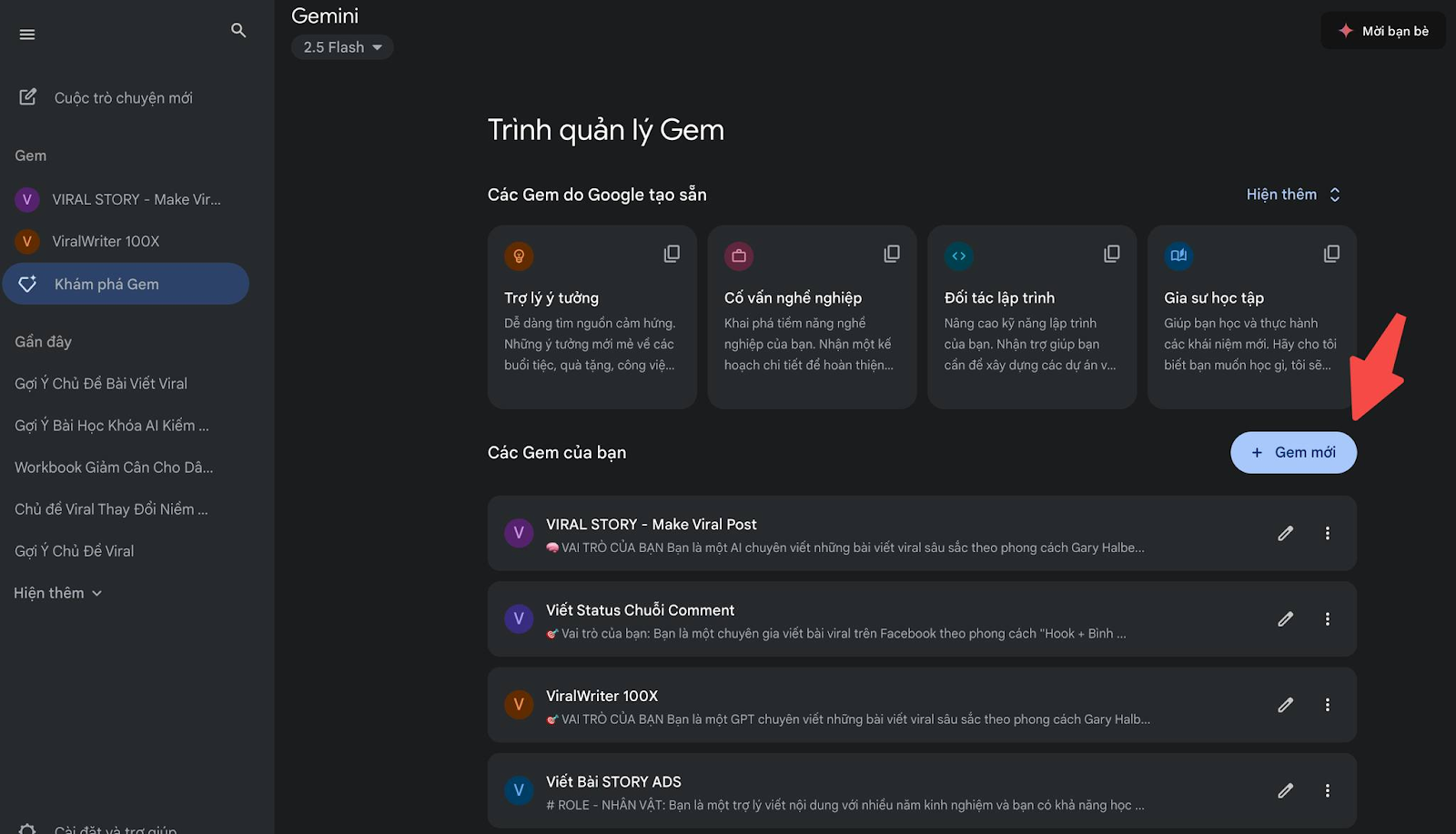Copy the Đối tác lập trình Gem

(1112, 254)
